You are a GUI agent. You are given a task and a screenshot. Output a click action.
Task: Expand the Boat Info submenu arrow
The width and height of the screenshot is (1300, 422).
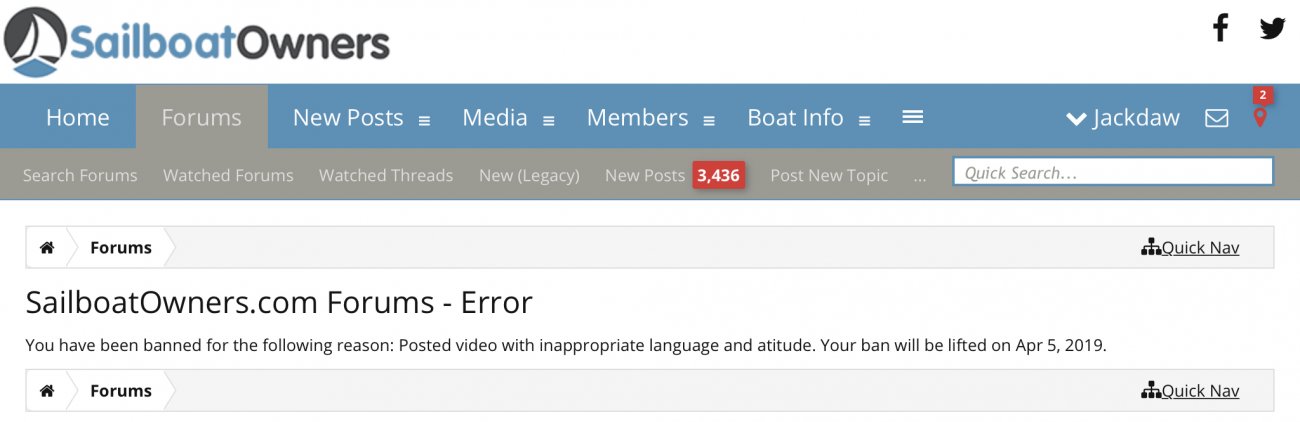[x=864, y=120]
